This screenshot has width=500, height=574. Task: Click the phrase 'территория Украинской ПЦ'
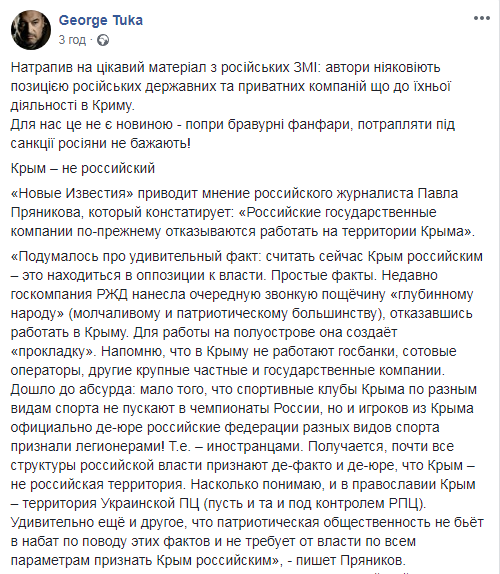pyautogui.click(x=111, y=503)
